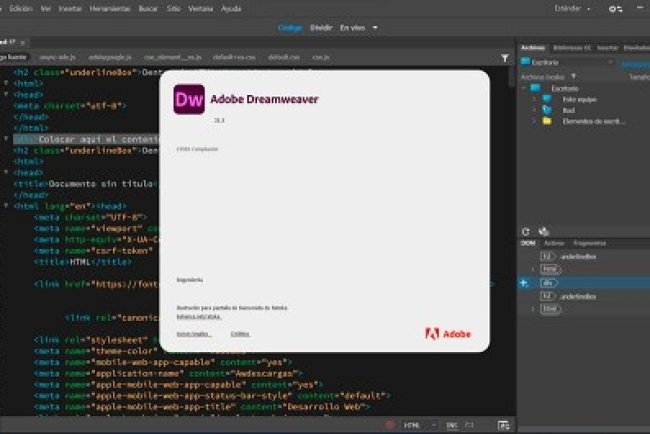Click the Créditos link in About dialog
Image resolution: width=650 pixels, height=434 pixels.
240,334
